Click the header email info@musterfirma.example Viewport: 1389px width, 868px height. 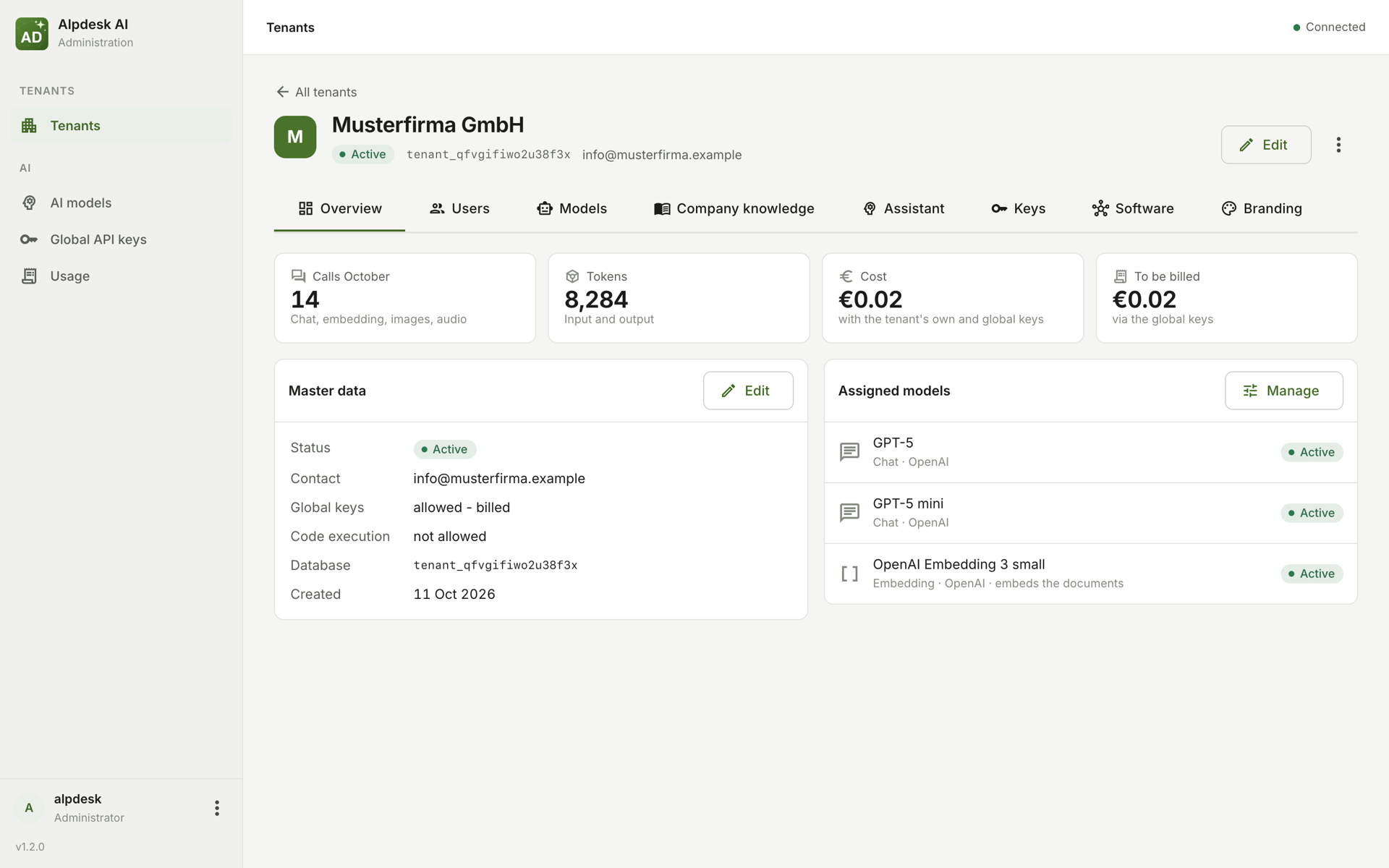pos(662,155)
